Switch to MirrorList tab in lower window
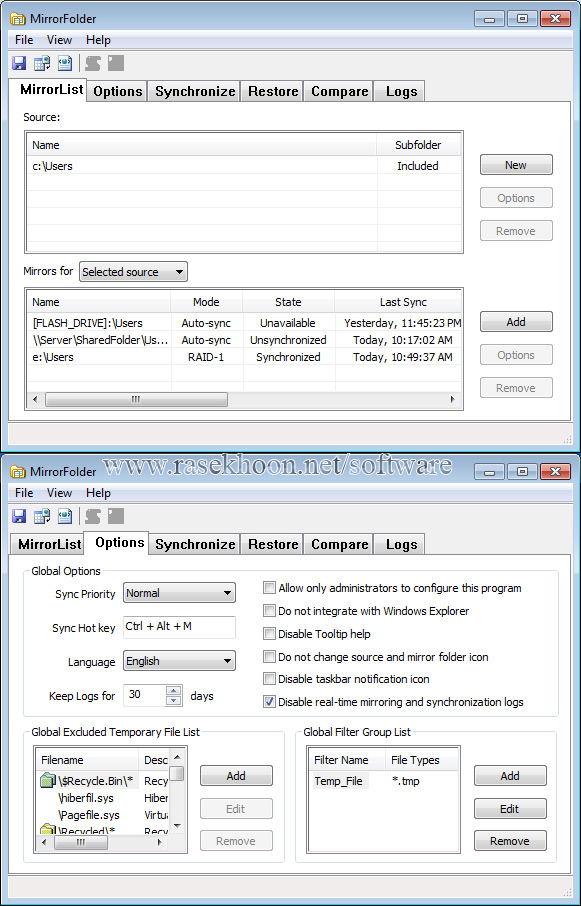The height and width of the screenshot is (906, 581). click(x=49, y=544)
